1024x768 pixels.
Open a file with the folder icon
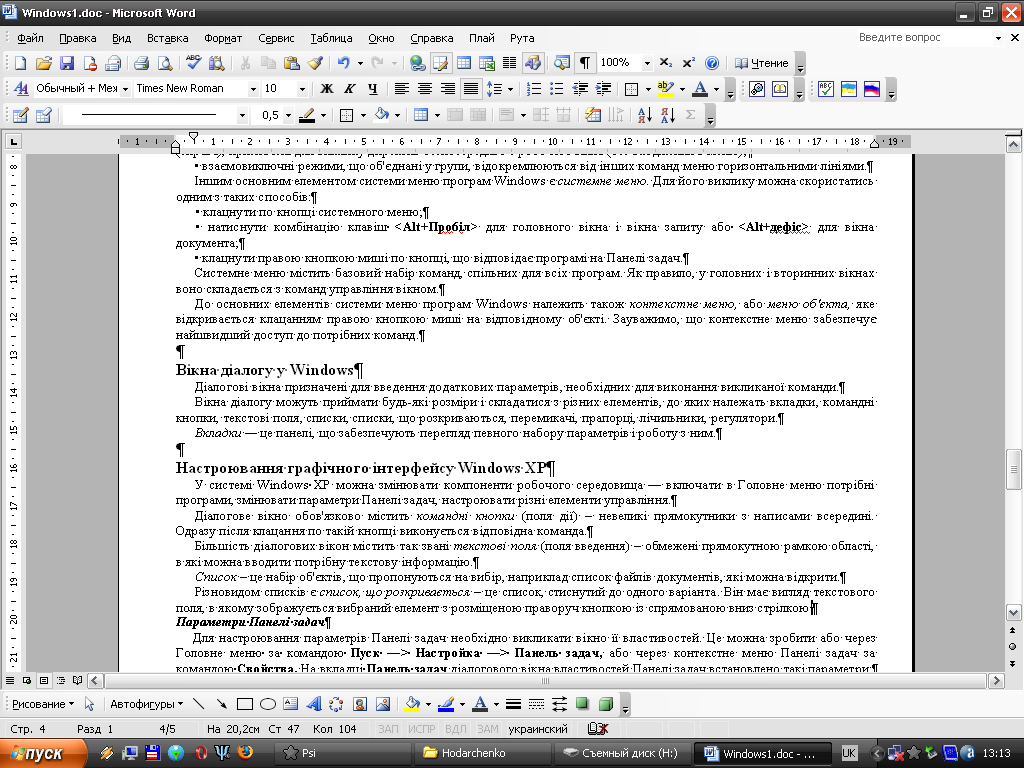44,63
